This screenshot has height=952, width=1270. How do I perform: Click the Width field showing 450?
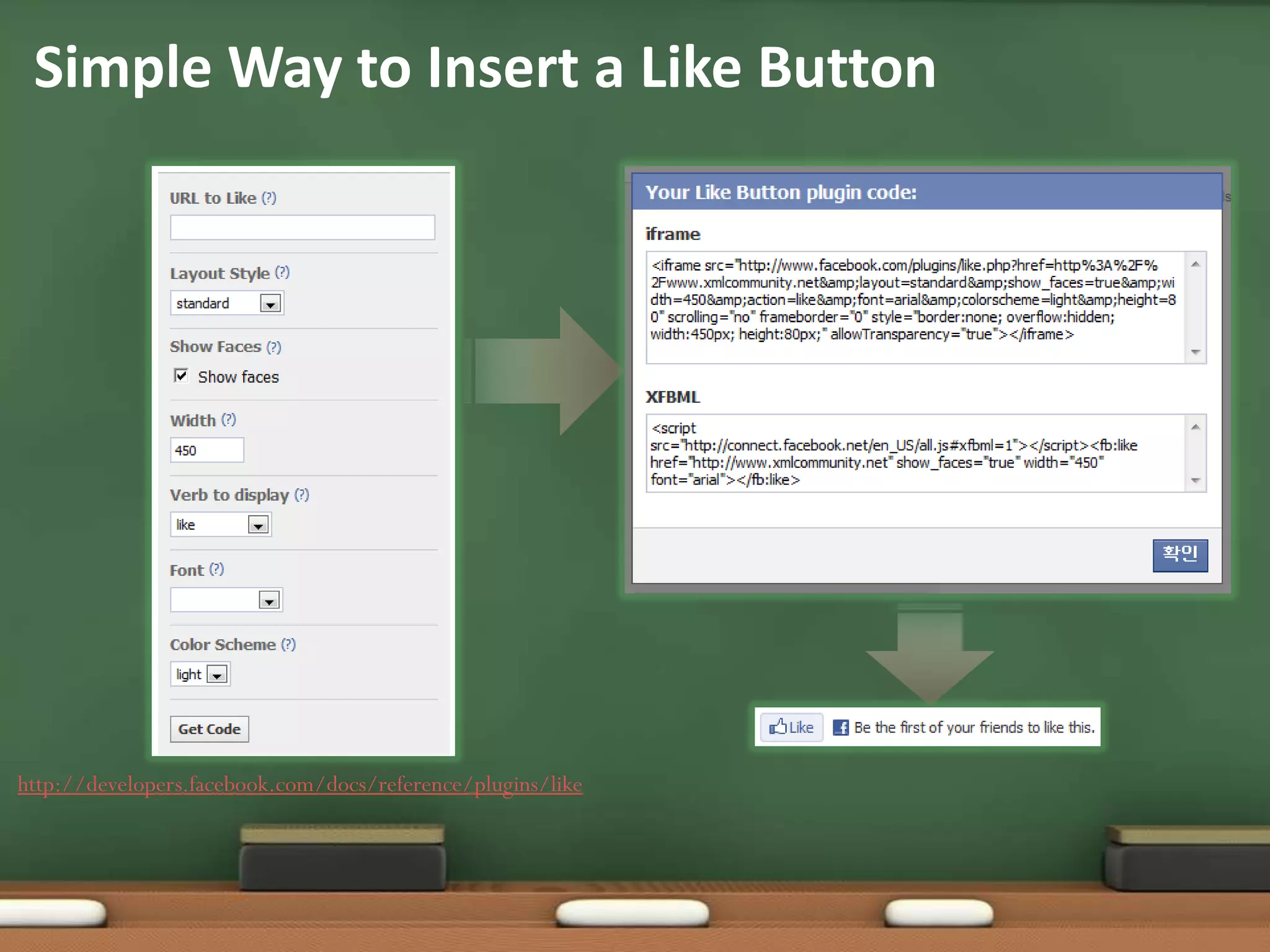206,451
